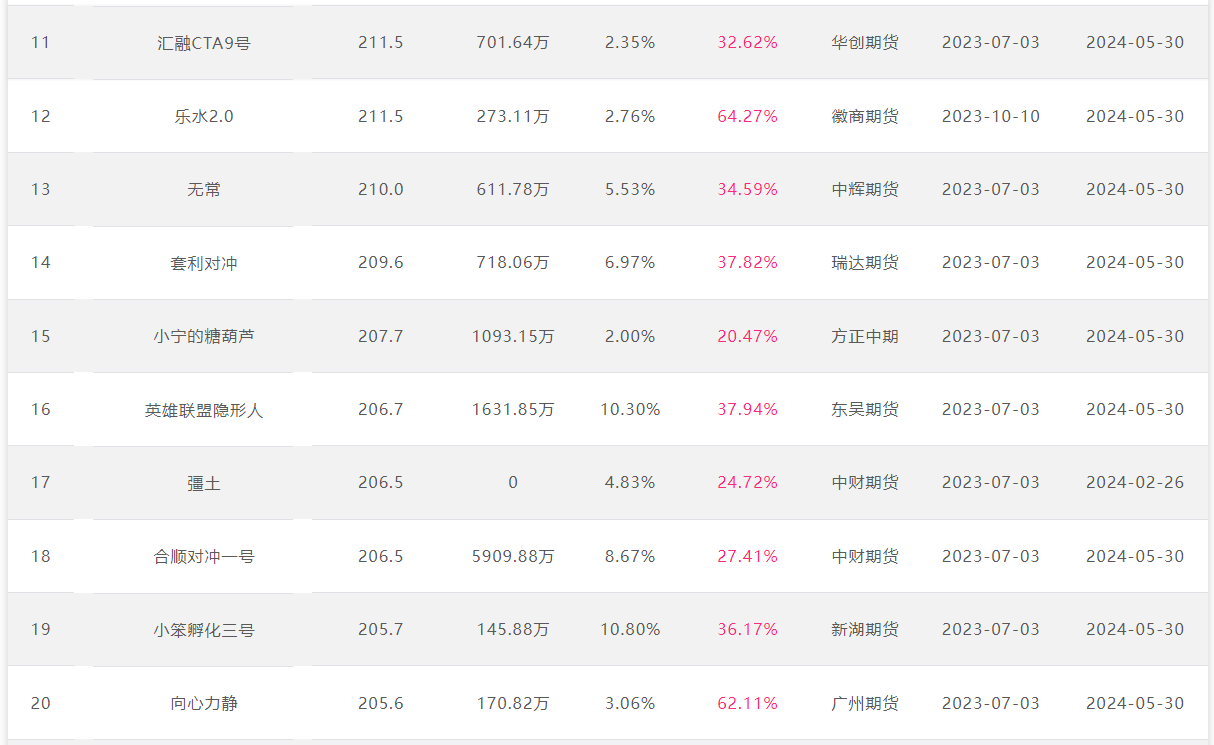
Task: Select the 疆土 account name
Action: click(204, 482)
